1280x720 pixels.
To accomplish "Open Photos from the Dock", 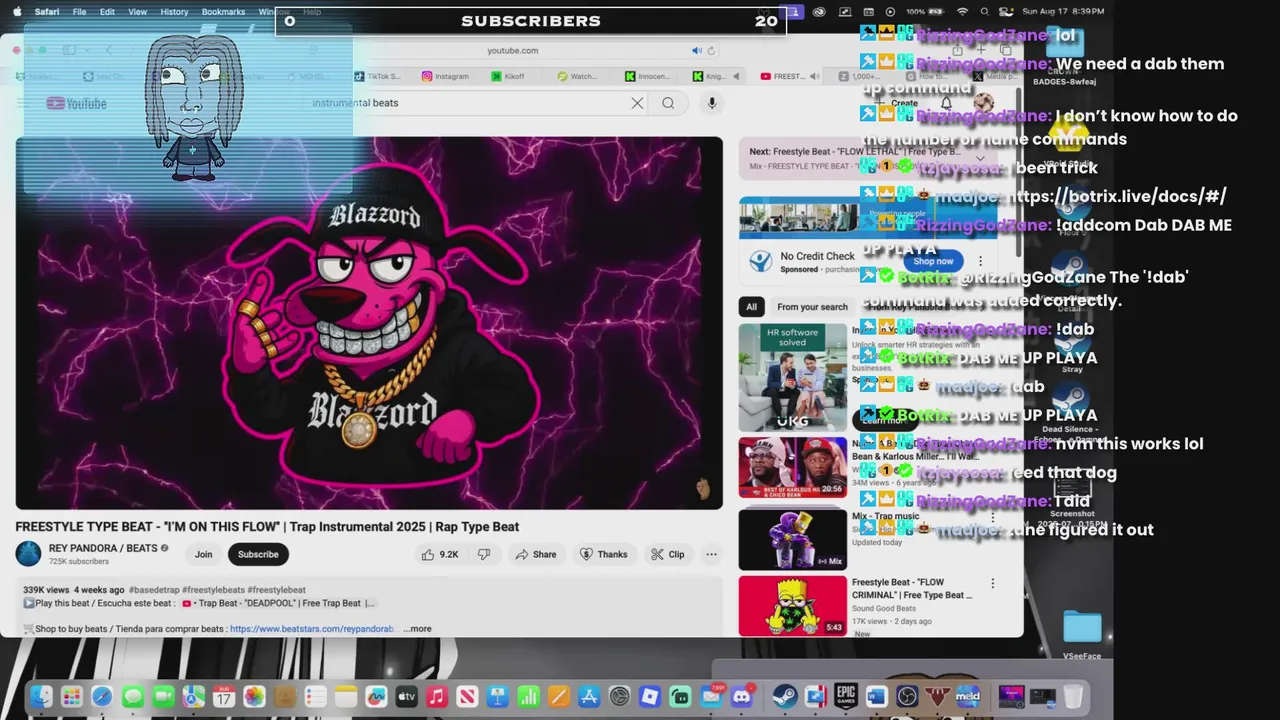I will point(254,697).
